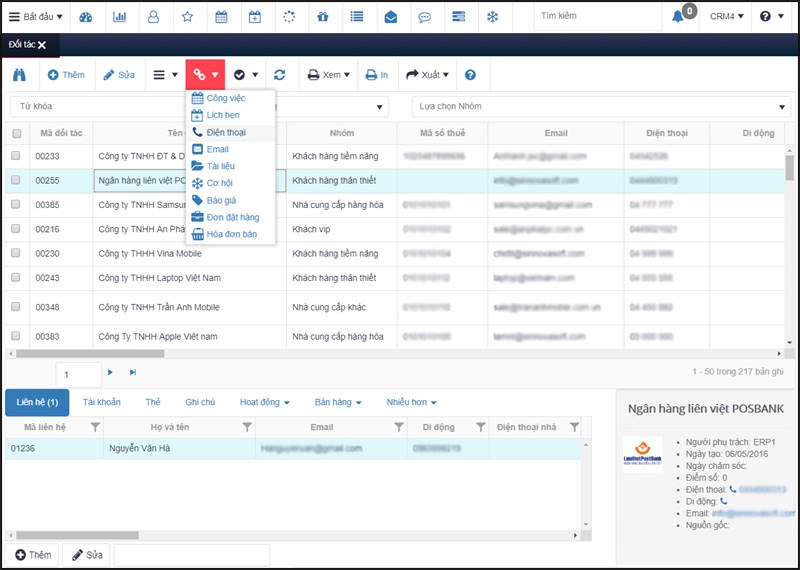Screen dimensions: 800x570
Task: Click the gift box icon
Action: tap(323, 17)
